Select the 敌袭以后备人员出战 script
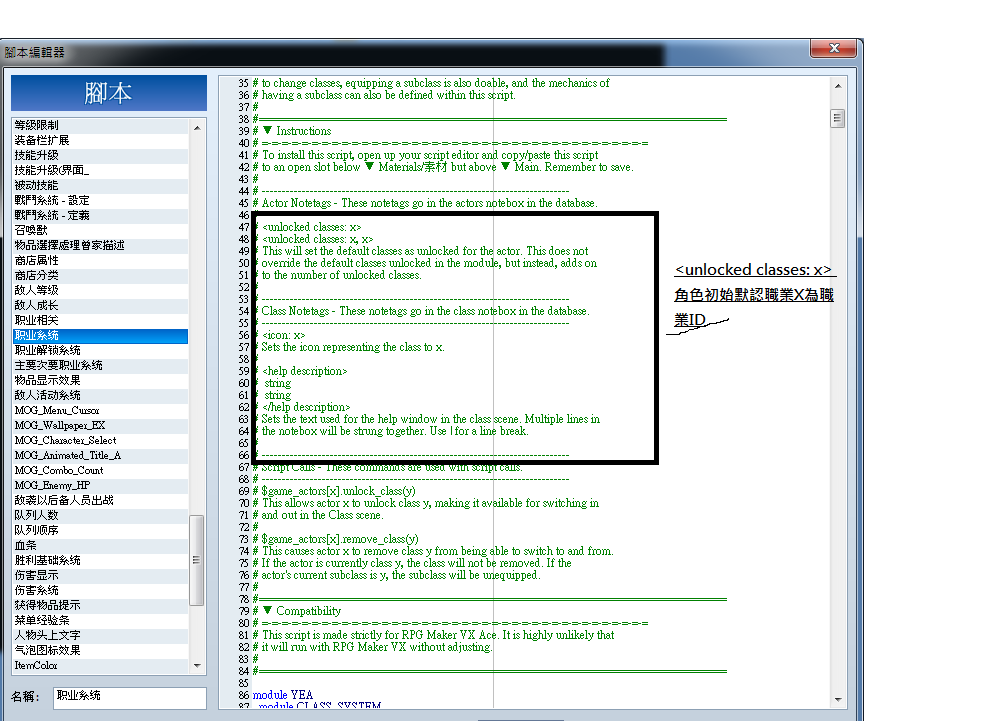 100,500
